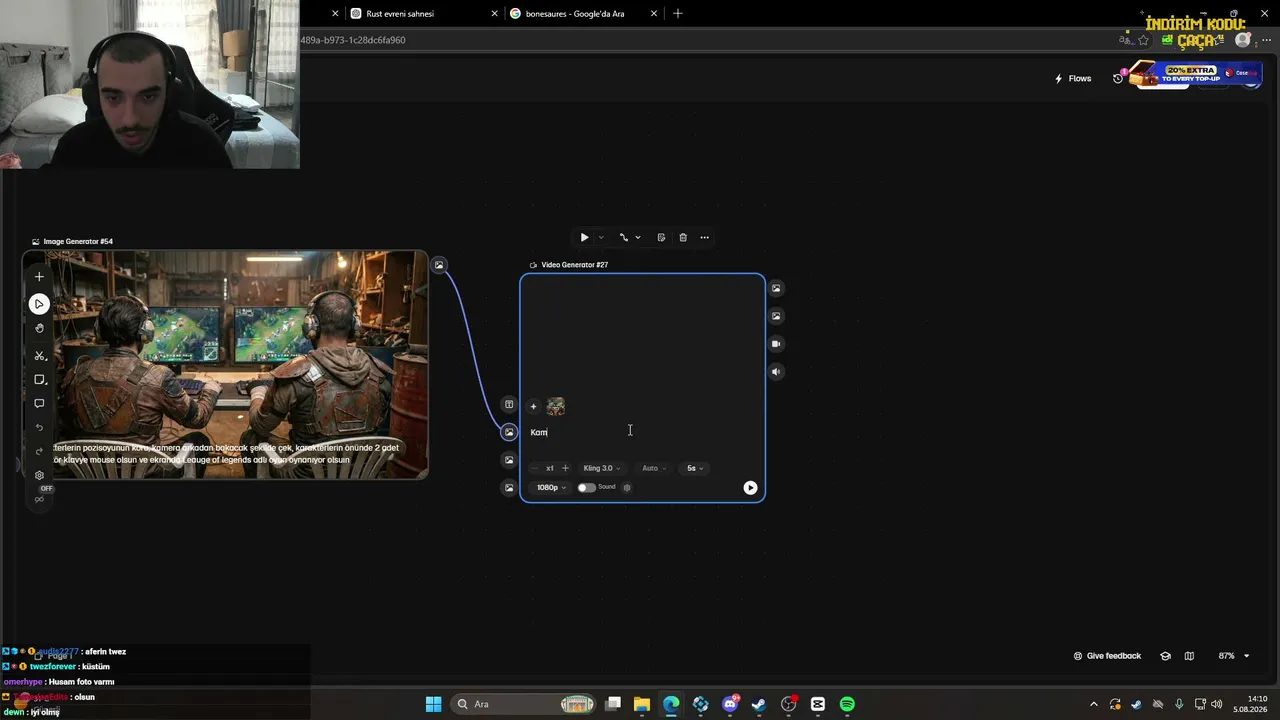Open the three-dots more menu in node toolbar
Image resolution: width=1280 pixels, height=720 pixels.
coord(705,238)
